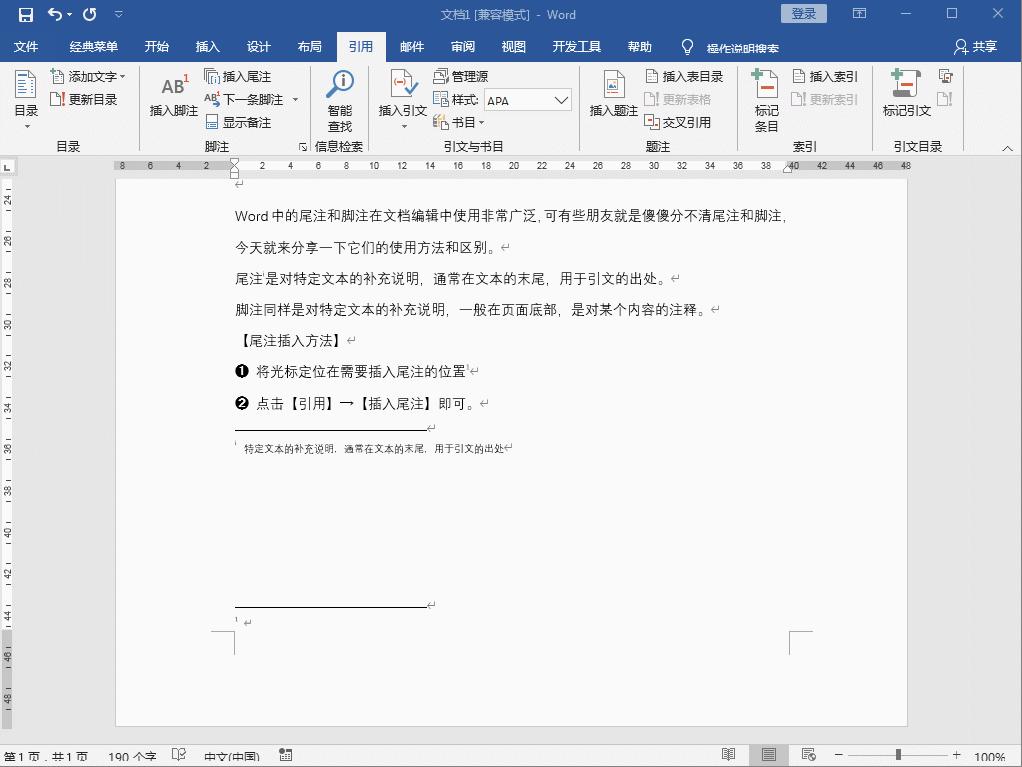Click 下一条脚注 button
Image resolution: width=1022 pixels, height=767 pixels.
pyautogui.click(x=244, y=100)
